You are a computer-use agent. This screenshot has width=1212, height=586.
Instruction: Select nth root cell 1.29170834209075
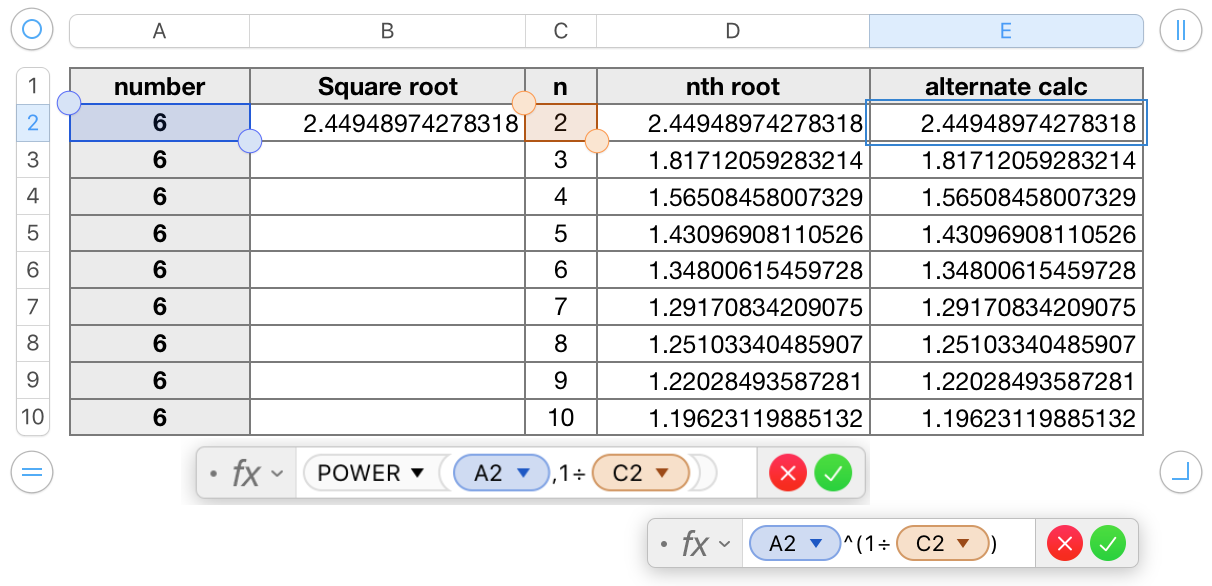coord(733,307)
